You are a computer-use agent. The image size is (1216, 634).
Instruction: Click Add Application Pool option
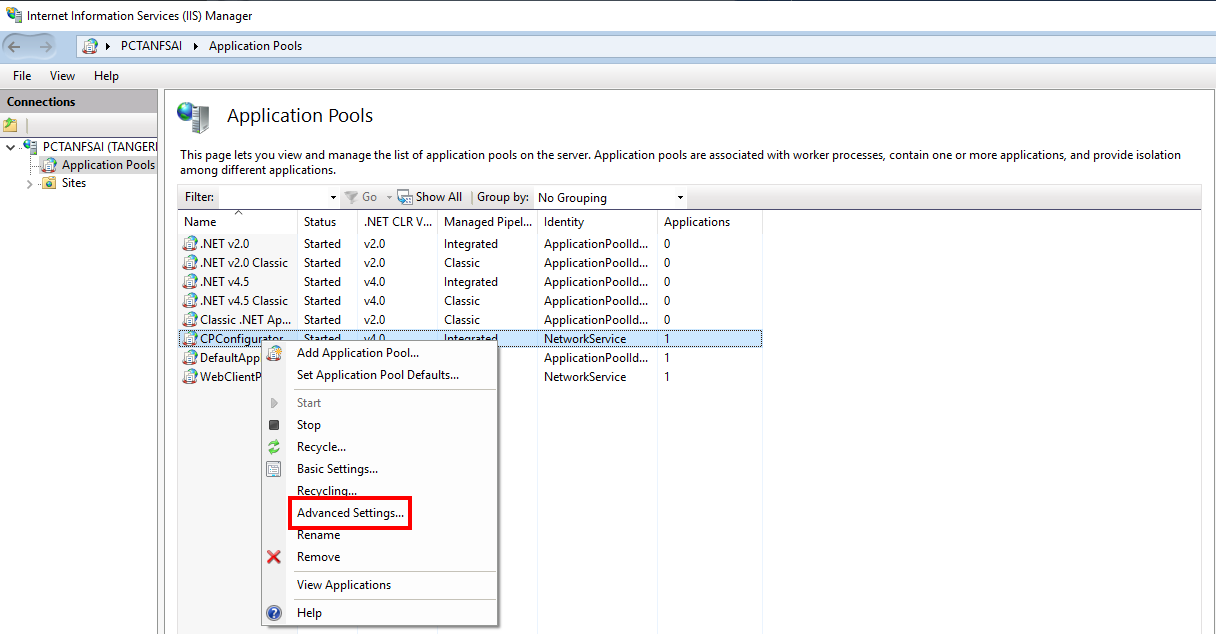click(357, 353)
